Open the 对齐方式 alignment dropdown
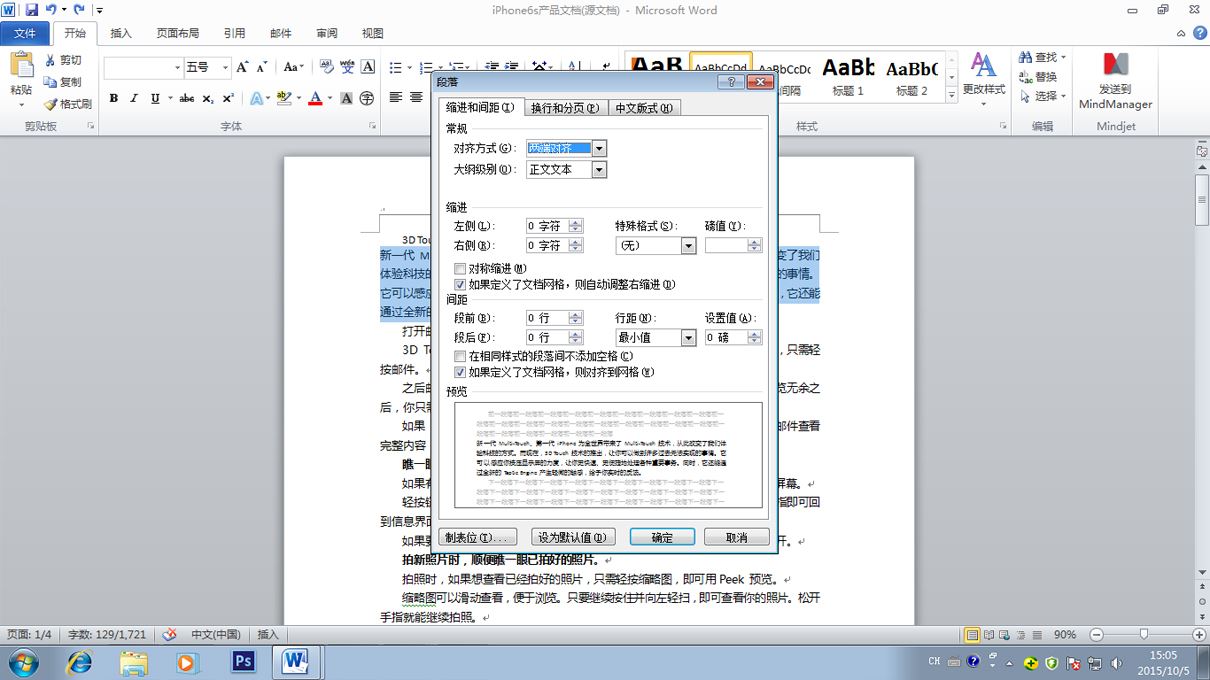Viewport: 1210px width, 680px height. tap(599, 148)
